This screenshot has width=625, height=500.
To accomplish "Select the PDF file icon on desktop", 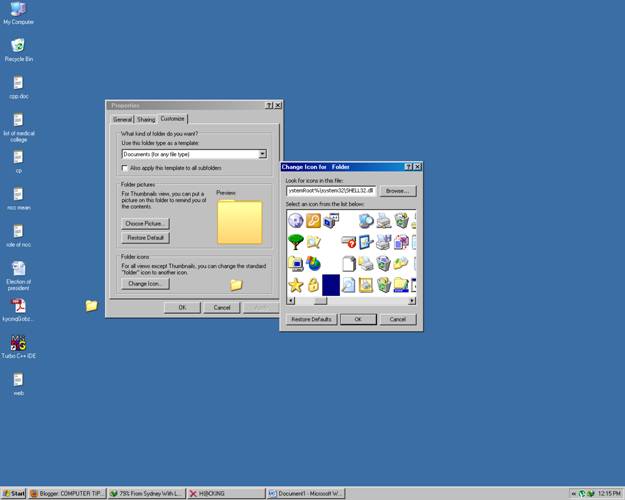I will pos(18,310).
